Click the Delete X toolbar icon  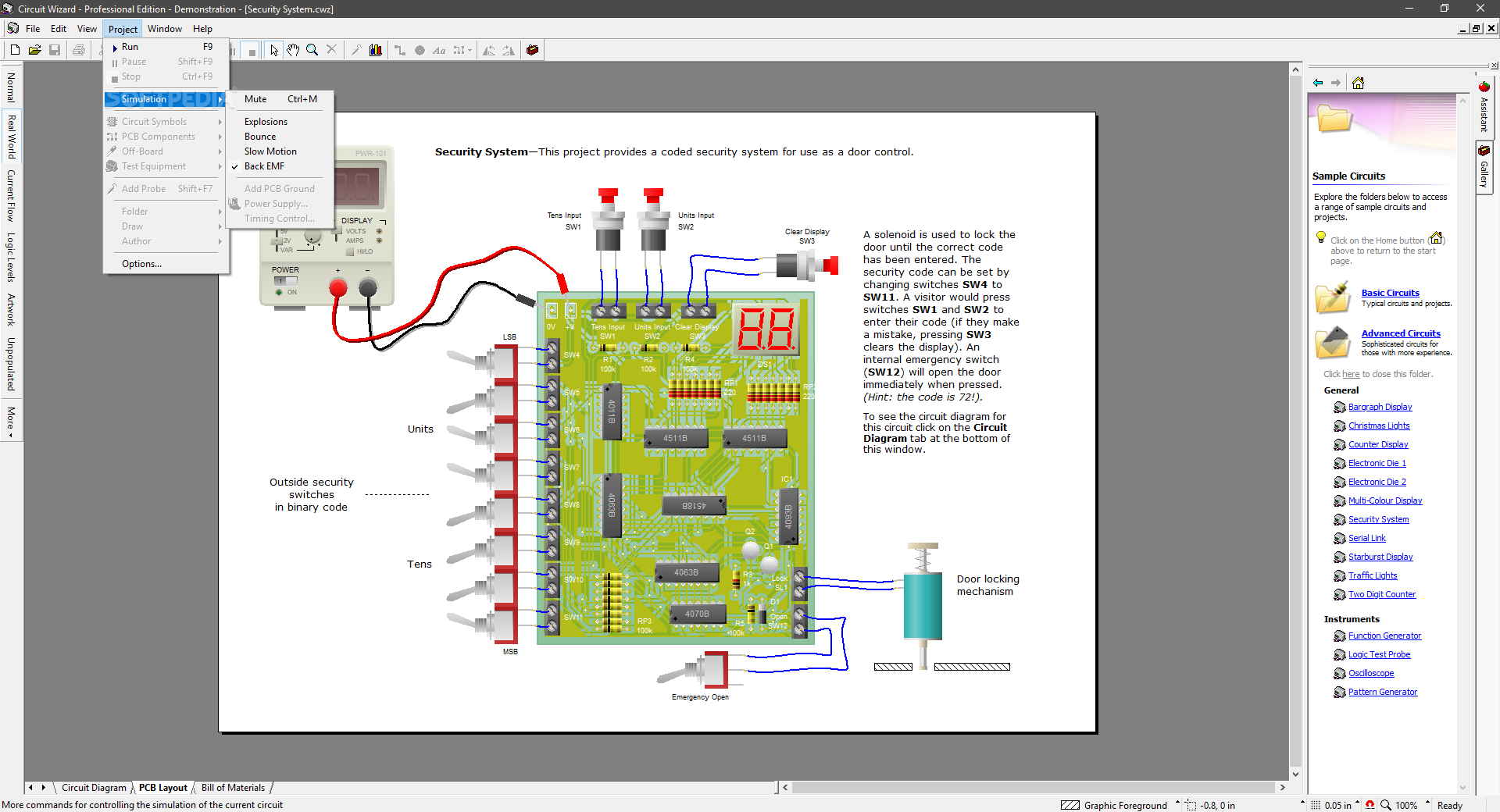[332, 50]
